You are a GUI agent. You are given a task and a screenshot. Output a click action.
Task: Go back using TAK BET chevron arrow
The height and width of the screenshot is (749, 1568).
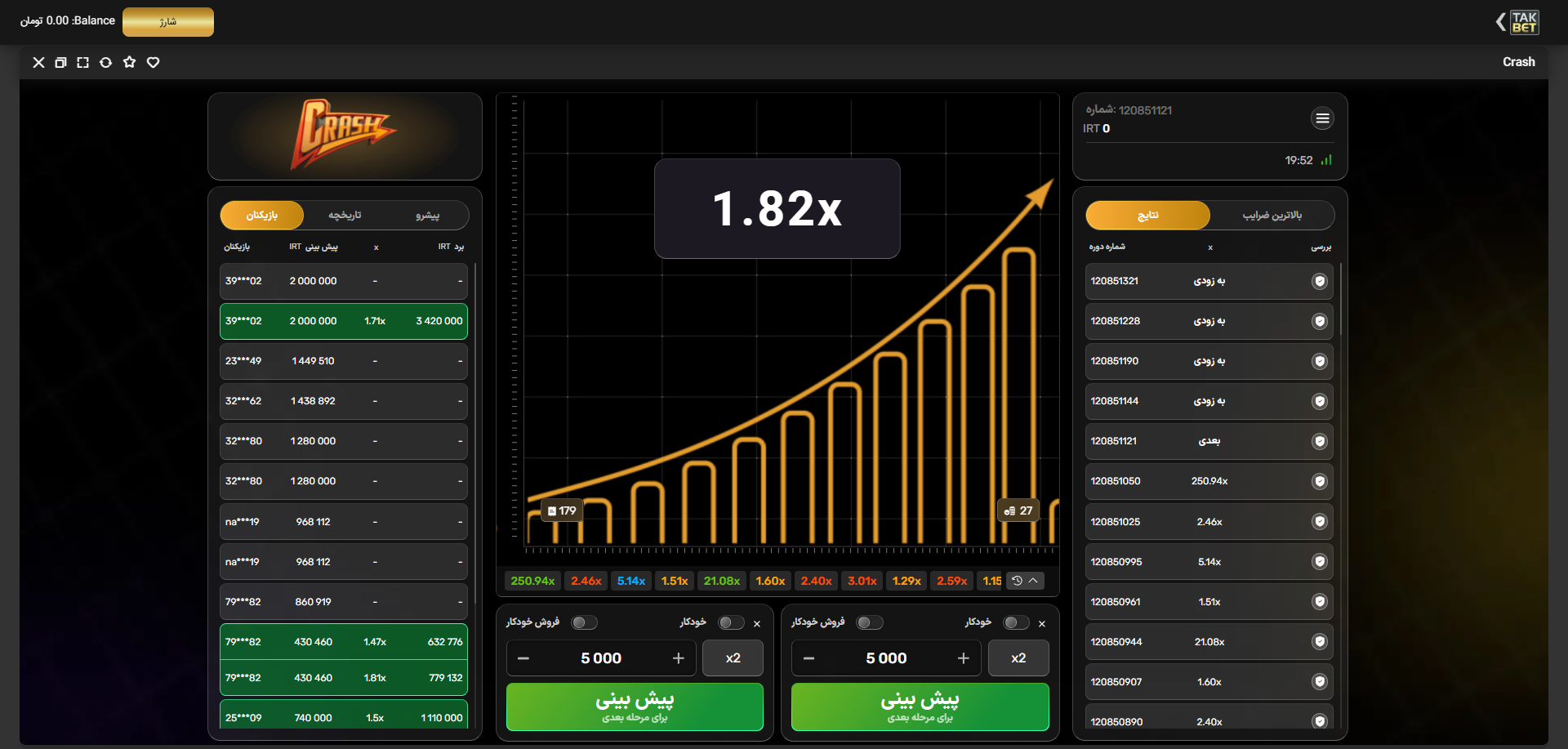1500,22
